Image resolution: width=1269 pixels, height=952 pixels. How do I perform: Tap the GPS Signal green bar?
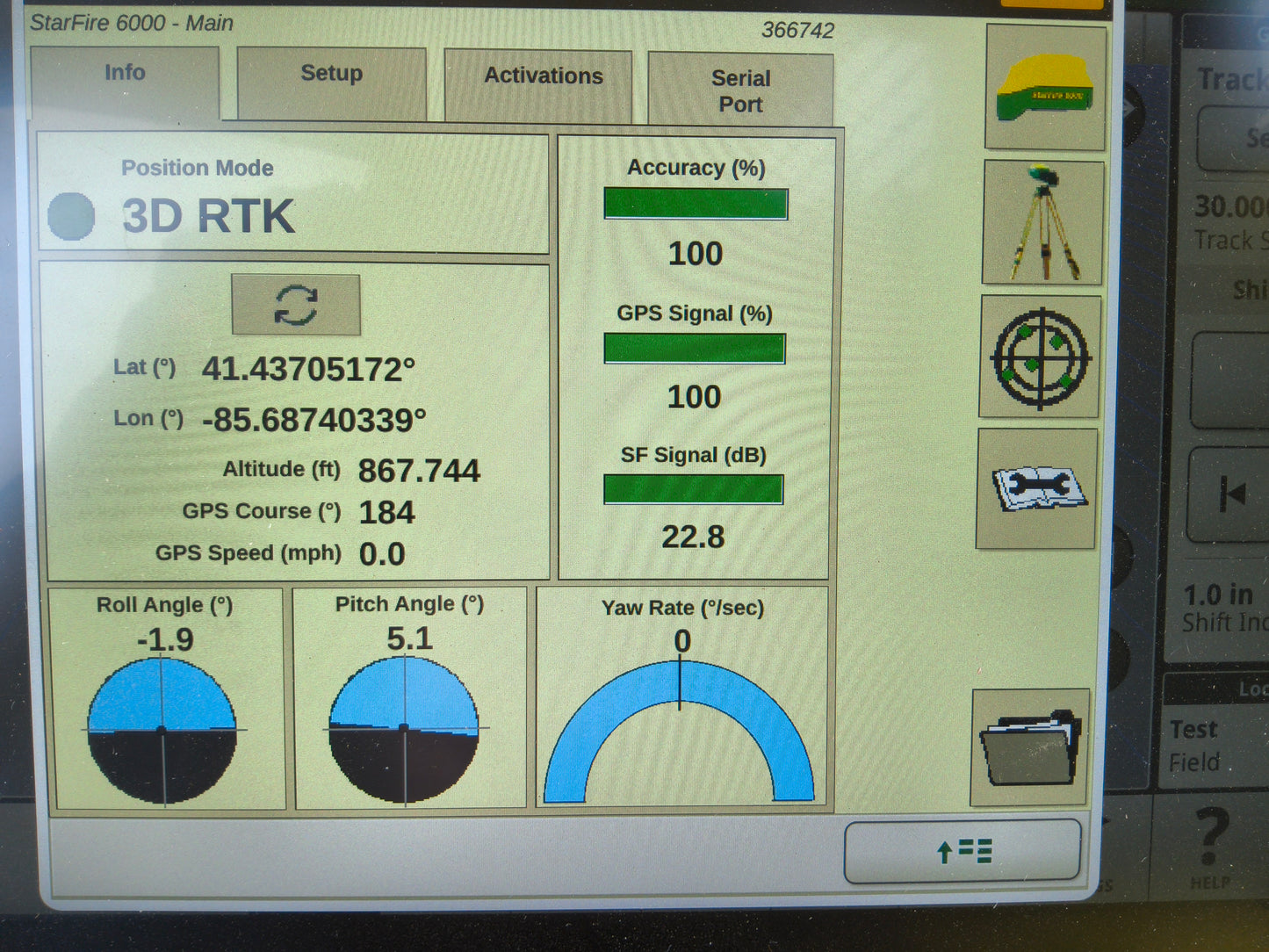tap(695, 349)
